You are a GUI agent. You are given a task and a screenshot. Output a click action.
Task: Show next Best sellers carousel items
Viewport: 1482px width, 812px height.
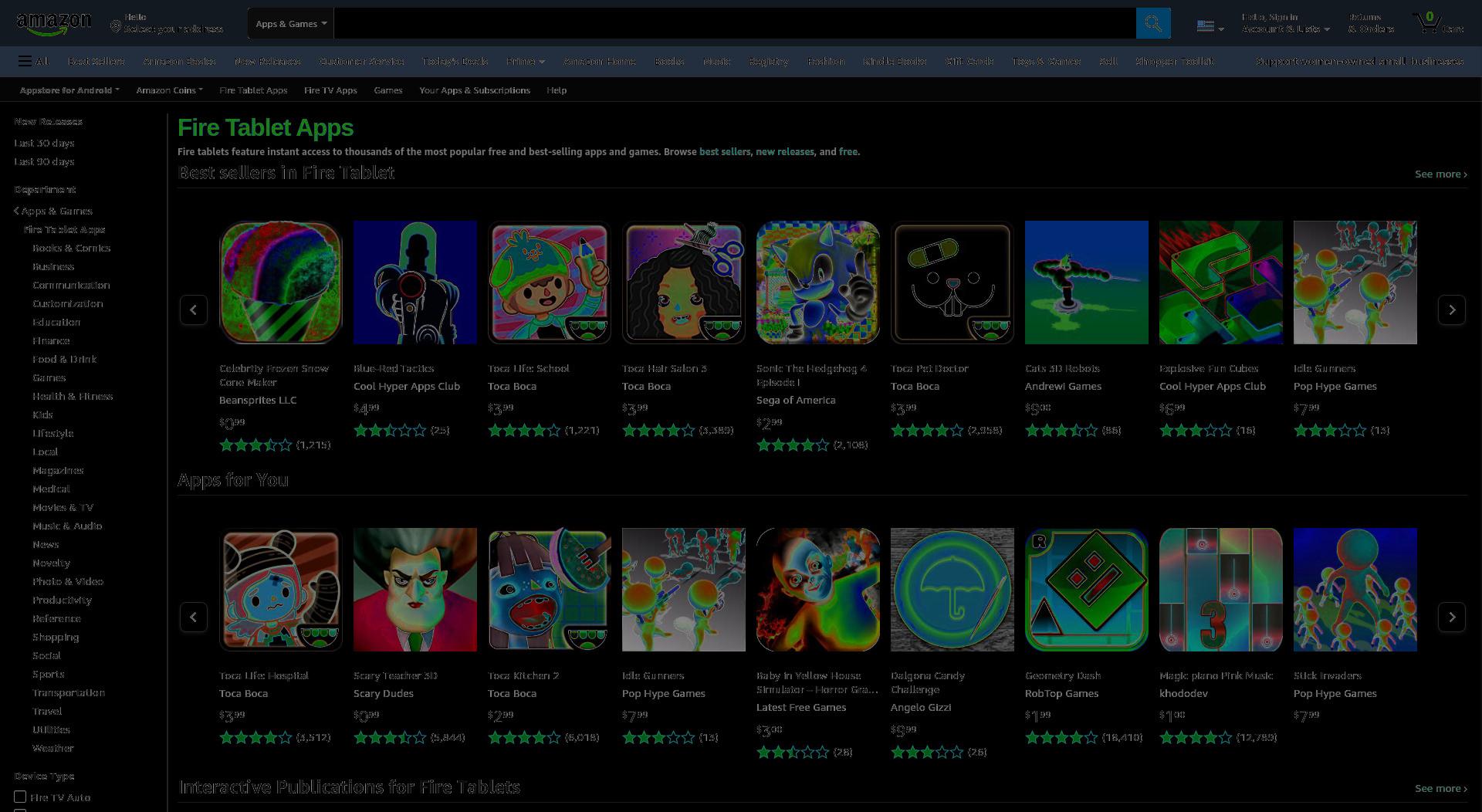[x=1451, y=310]
